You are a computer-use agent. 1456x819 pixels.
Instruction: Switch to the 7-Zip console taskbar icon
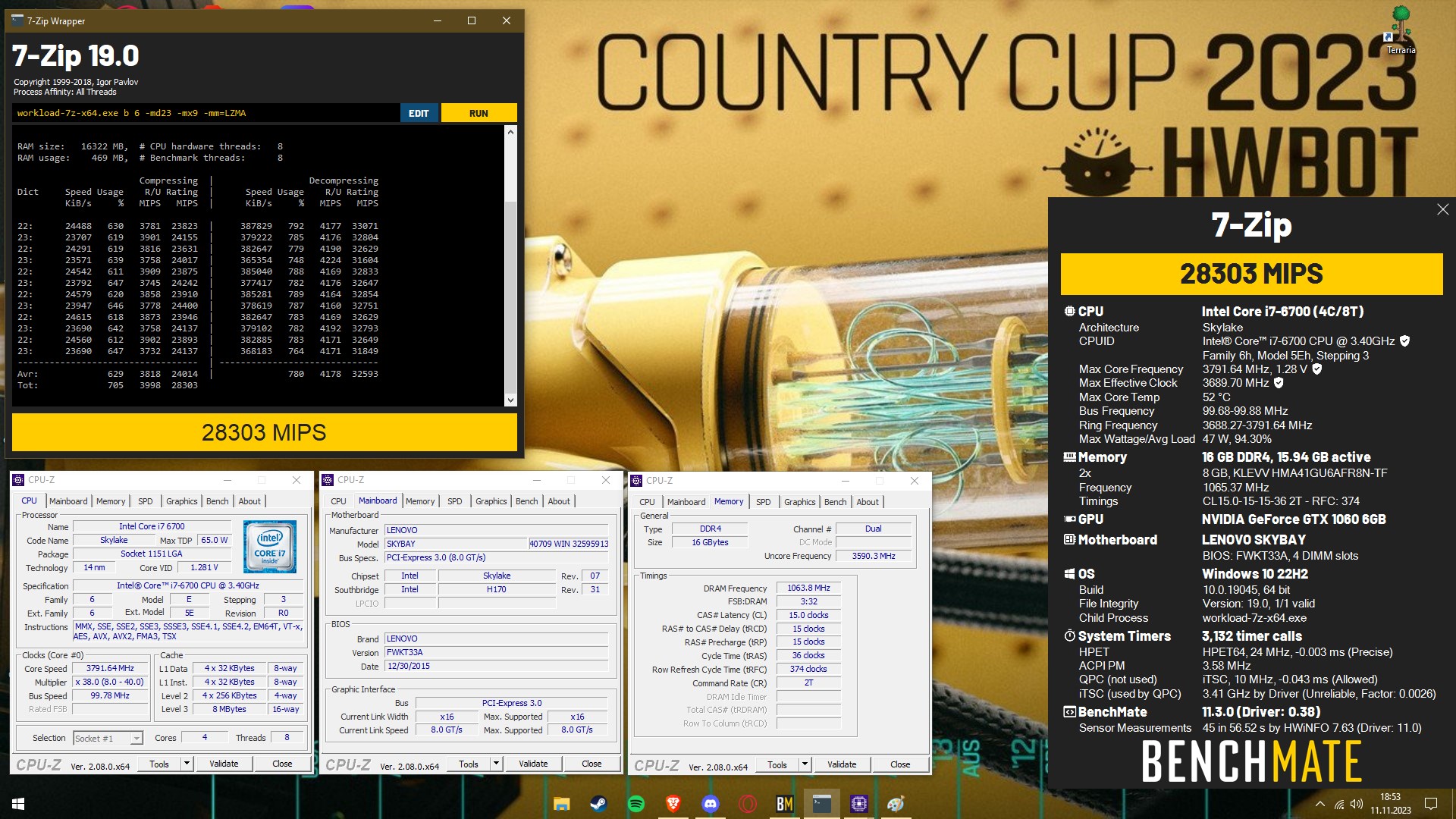[822, 804]
